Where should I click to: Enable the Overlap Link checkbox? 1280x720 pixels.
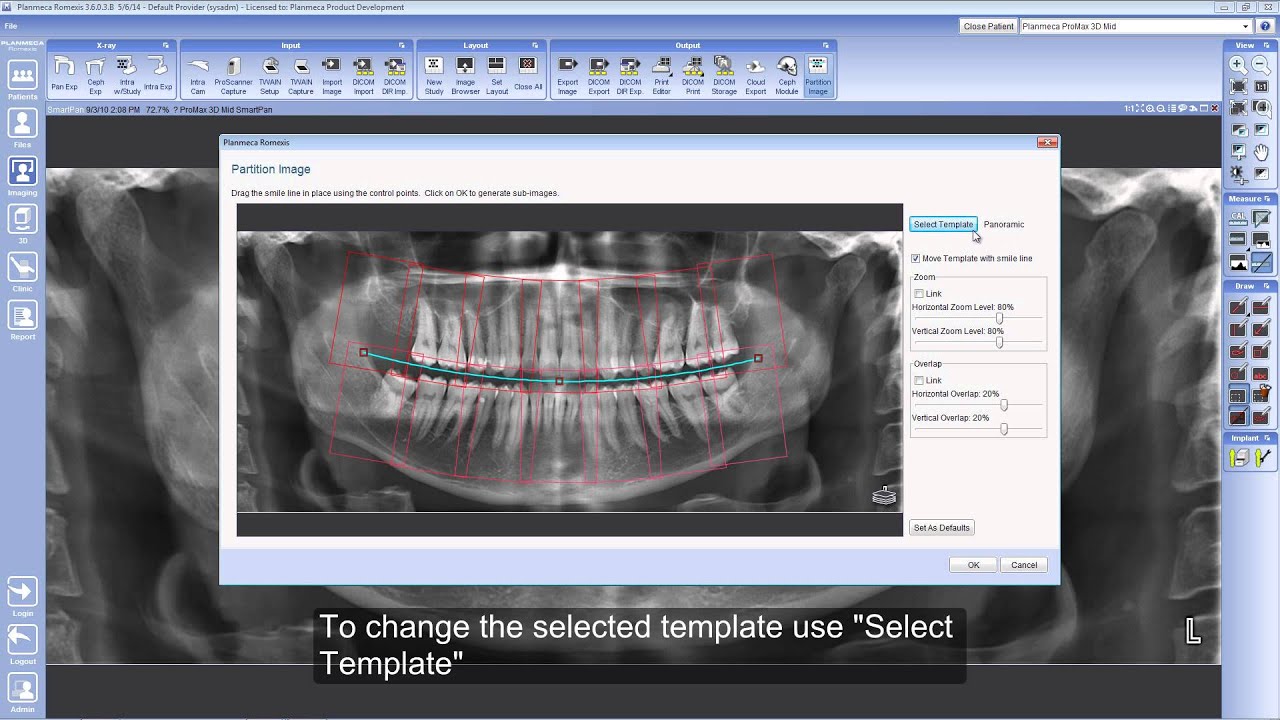coord(919,381)
